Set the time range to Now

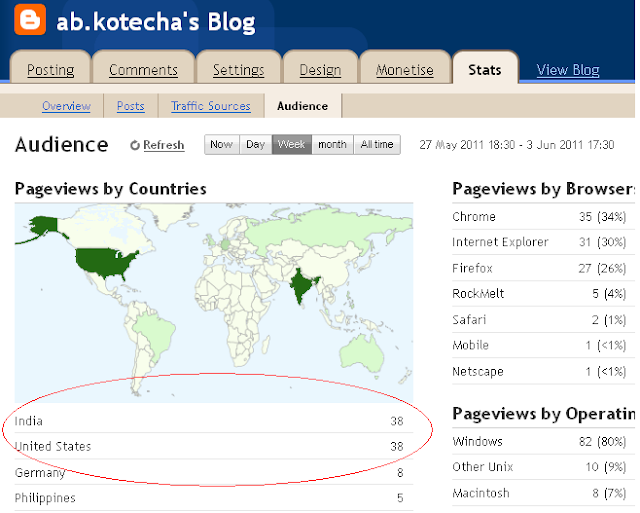[222, 144]
